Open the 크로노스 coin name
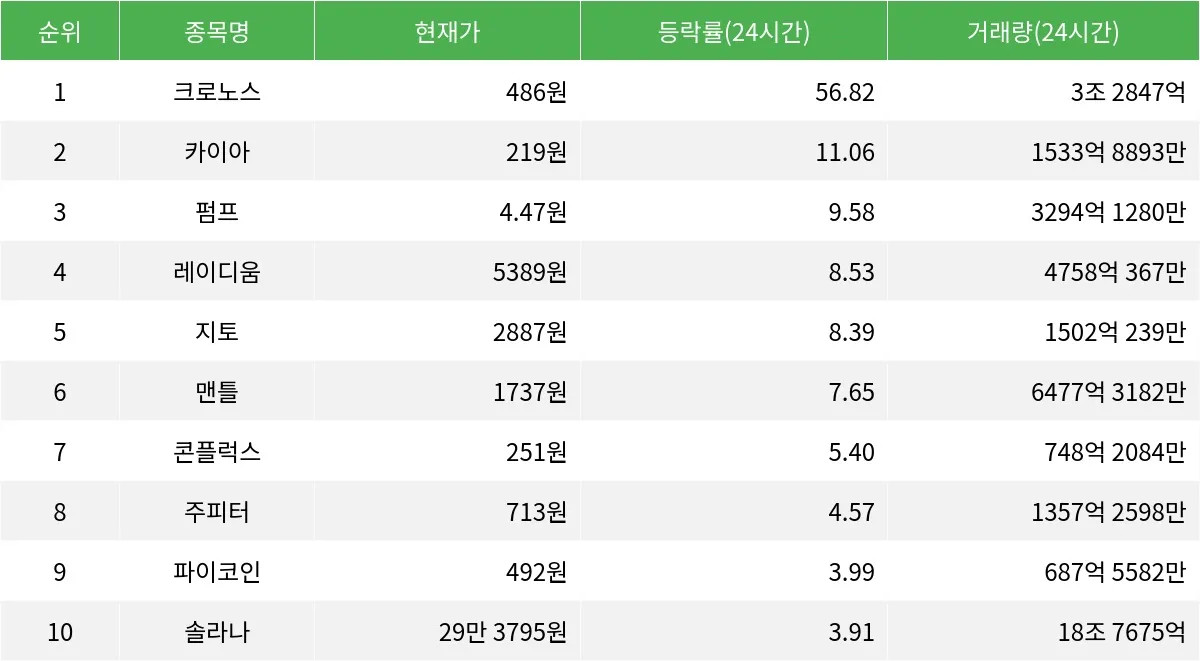 click(217, 92)
